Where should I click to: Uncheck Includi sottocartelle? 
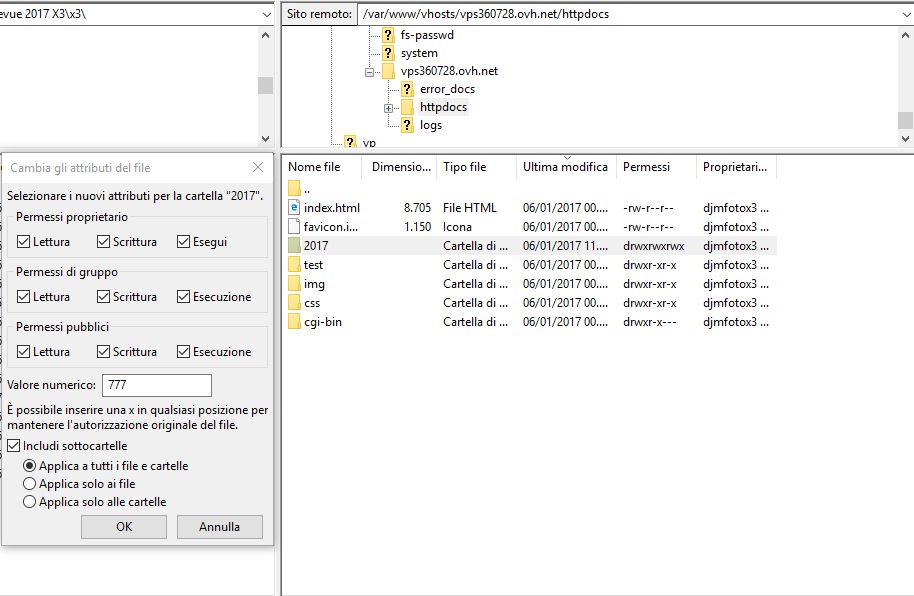coord(13,446)
